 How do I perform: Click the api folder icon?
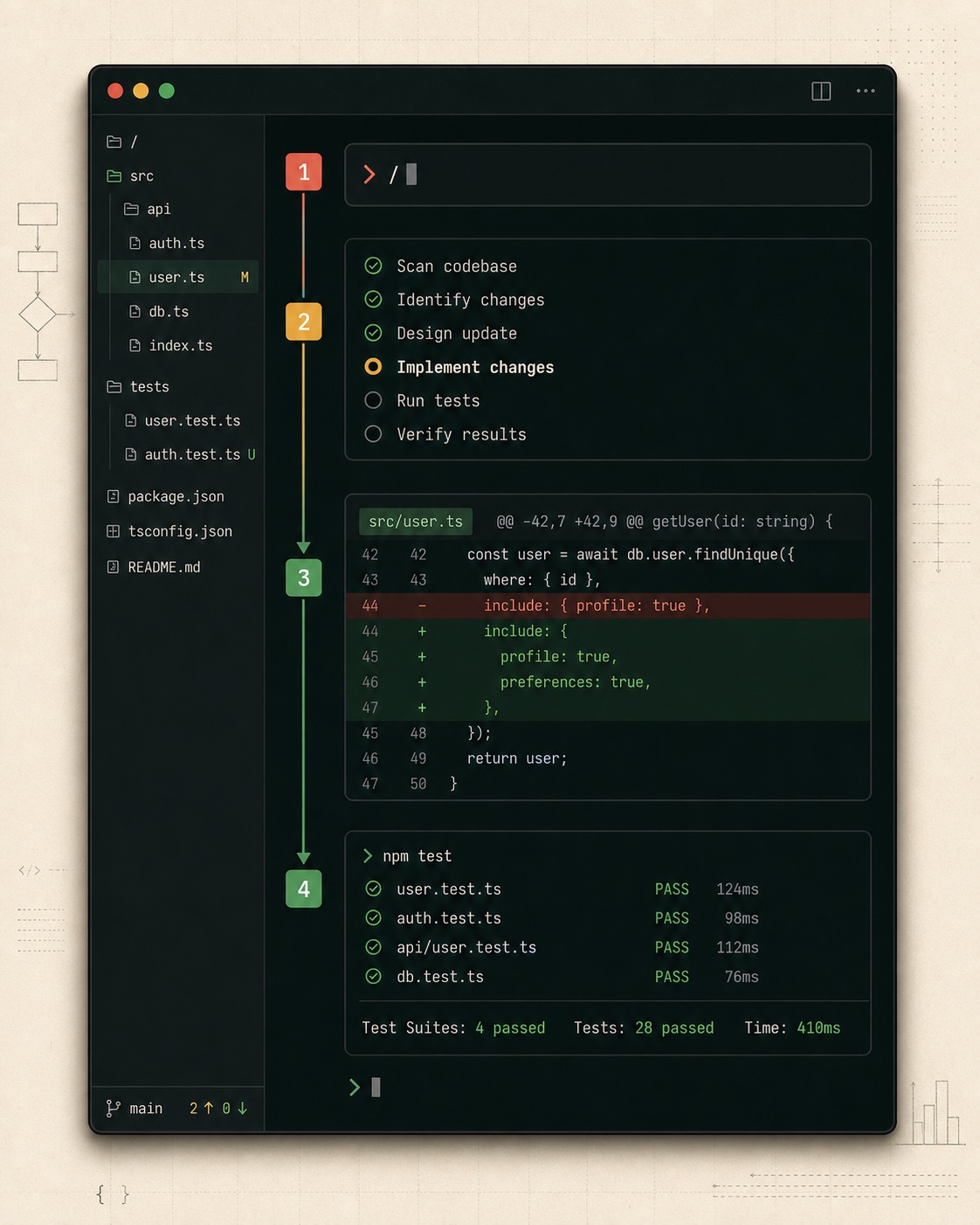[x=132, y=209]
